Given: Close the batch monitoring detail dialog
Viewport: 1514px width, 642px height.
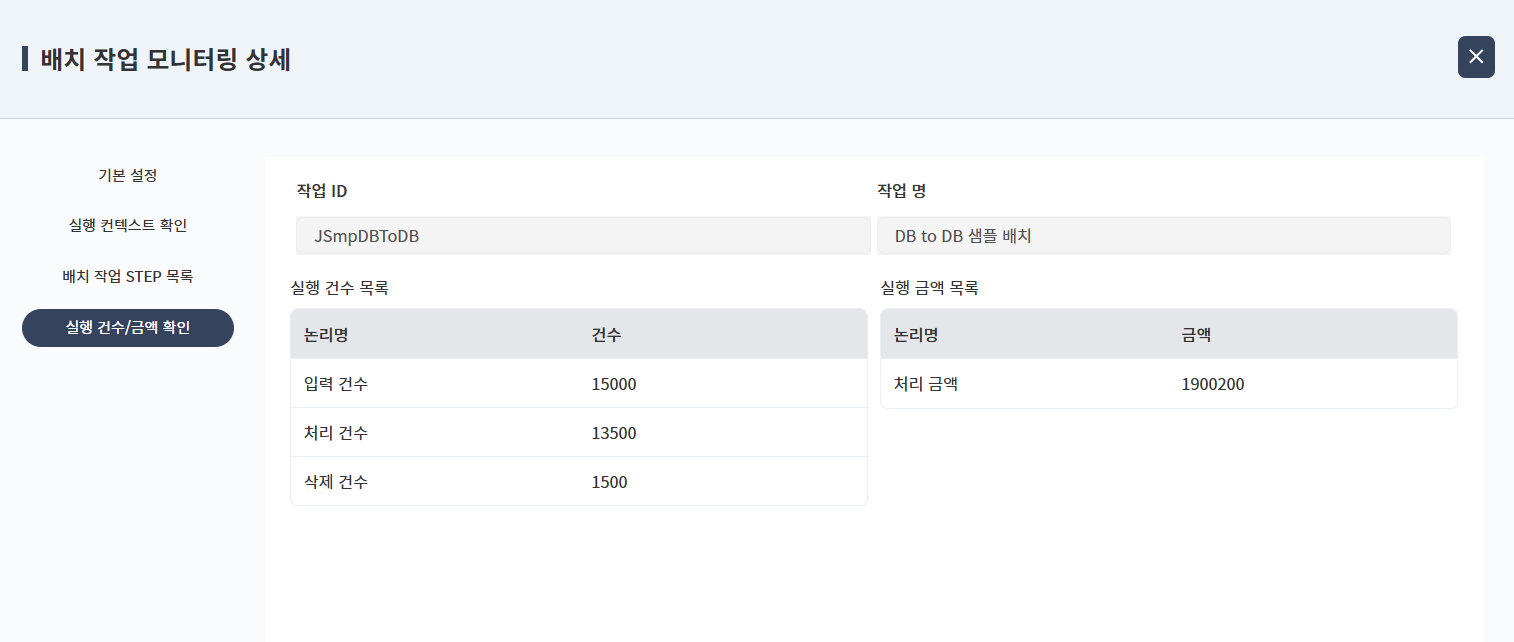Looking at the screenshot, I should click(1476, 57).
